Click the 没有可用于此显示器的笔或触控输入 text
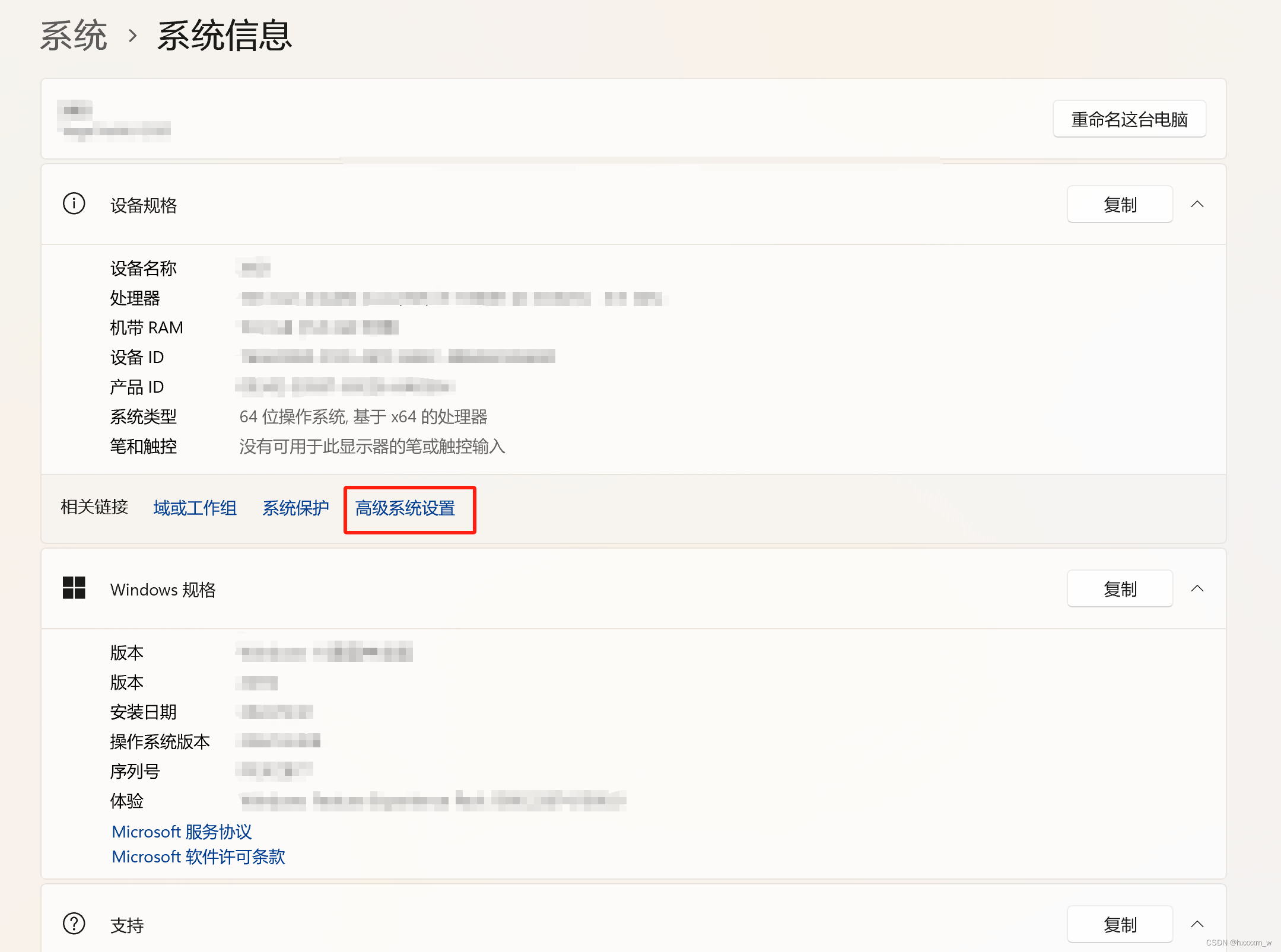Viewport: 1281px width, 952px height. 373,447
